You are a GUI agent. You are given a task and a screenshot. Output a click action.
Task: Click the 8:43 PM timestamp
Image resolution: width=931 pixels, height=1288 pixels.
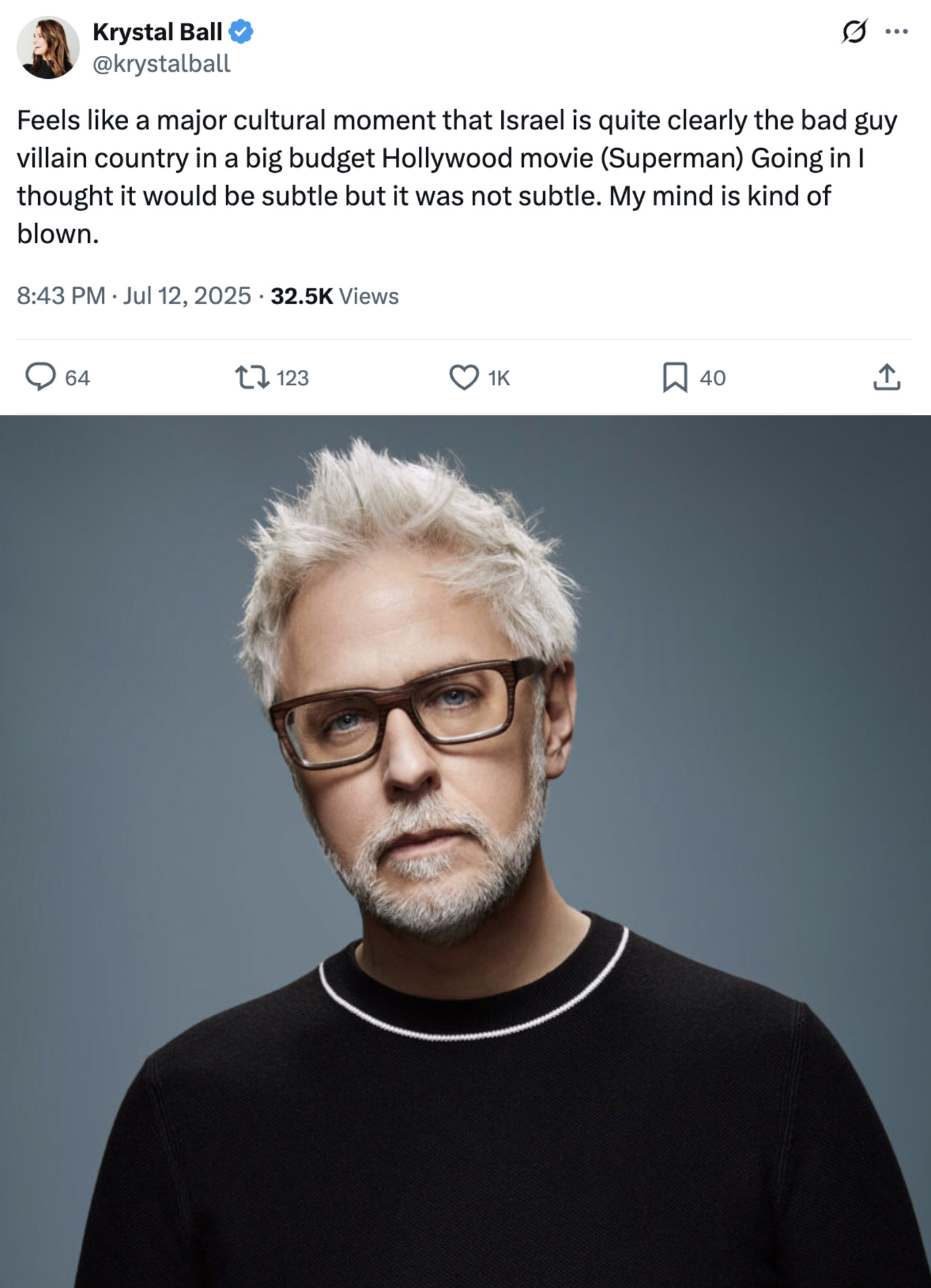click(60, 296)
